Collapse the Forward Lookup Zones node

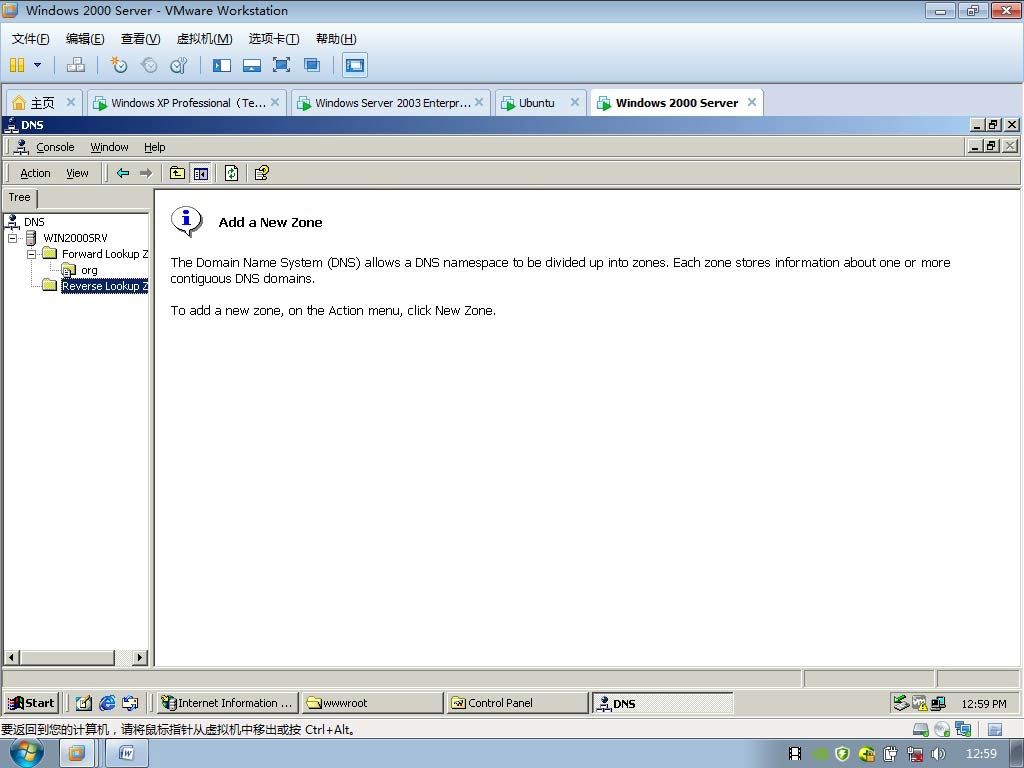(x=31, y=254)
